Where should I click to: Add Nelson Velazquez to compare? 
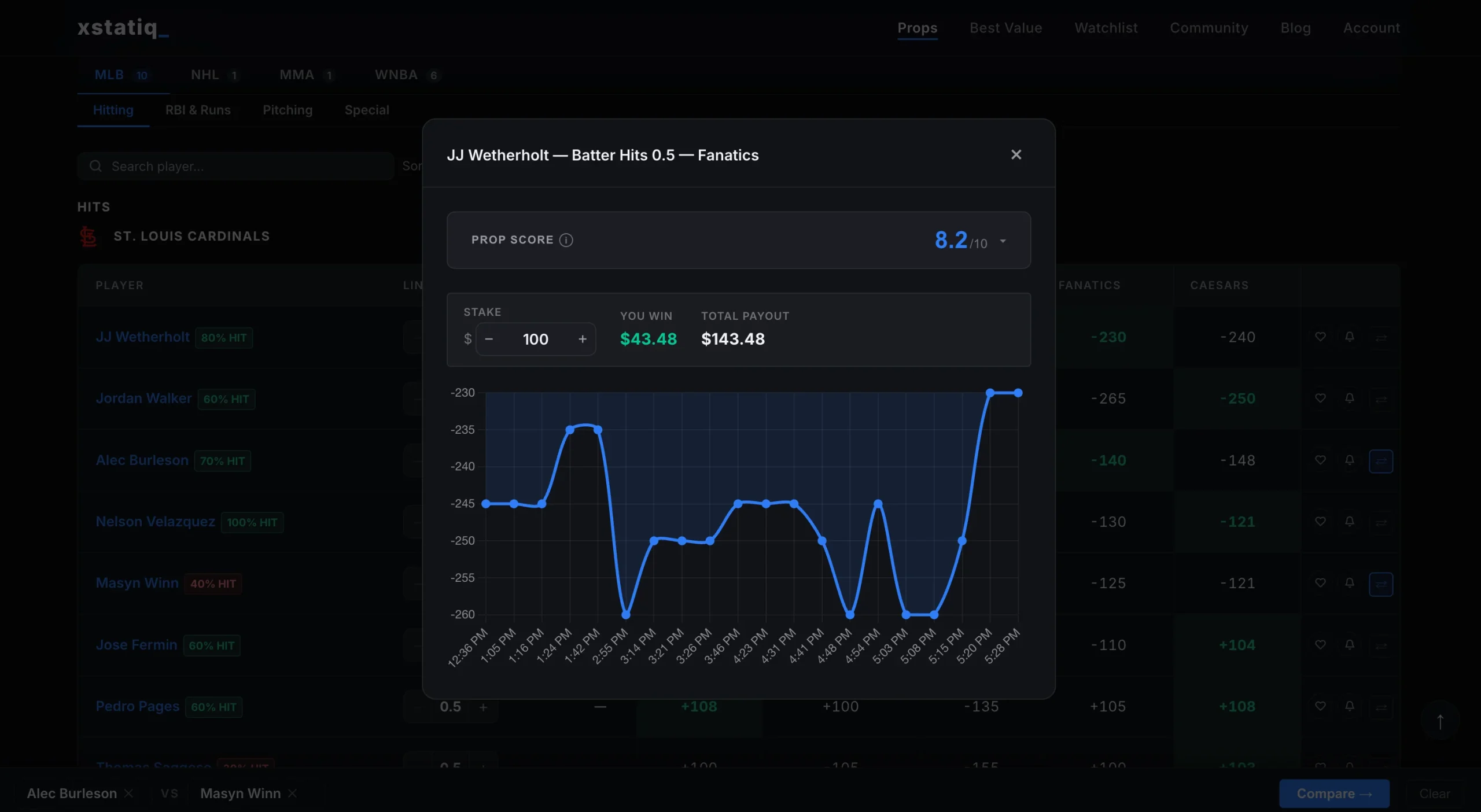(x=1381, y=522)
